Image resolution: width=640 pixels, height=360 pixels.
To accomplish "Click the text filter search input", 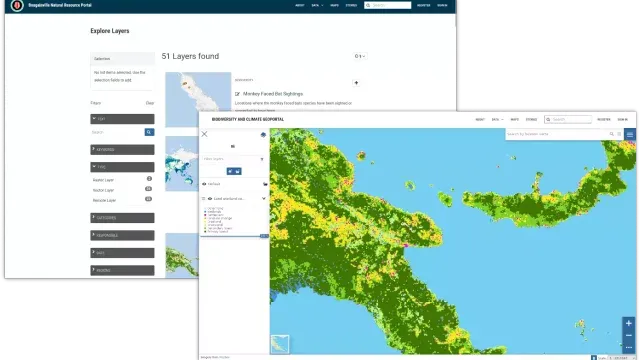I will click(x=117, y=132).
